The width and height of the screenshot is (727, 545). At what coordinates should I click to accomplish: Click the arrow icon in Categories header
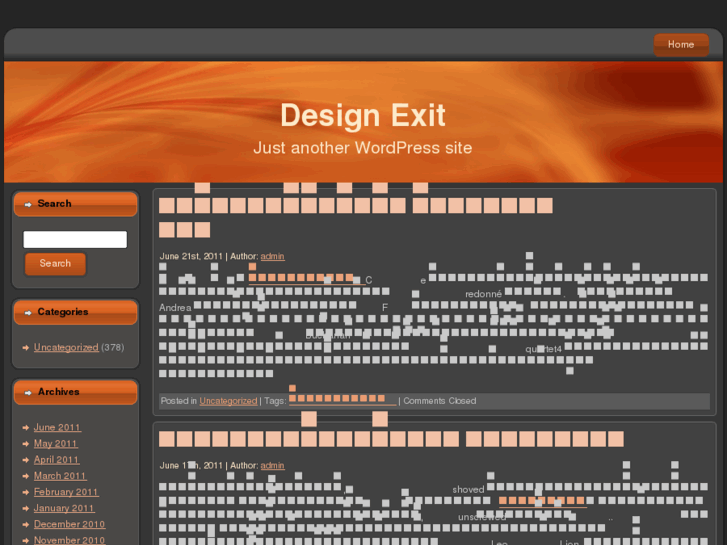coord(28,313)
